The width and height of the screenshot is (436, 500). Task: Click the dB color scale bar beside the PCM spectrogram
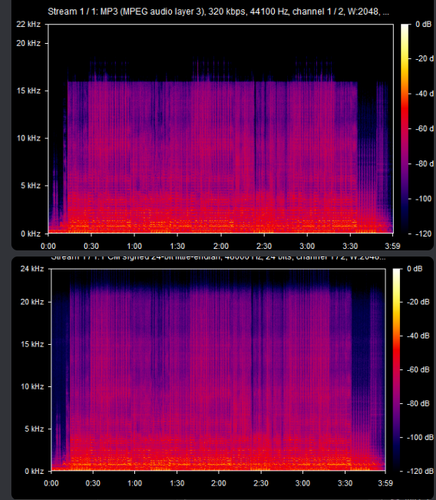click(396, 369)
